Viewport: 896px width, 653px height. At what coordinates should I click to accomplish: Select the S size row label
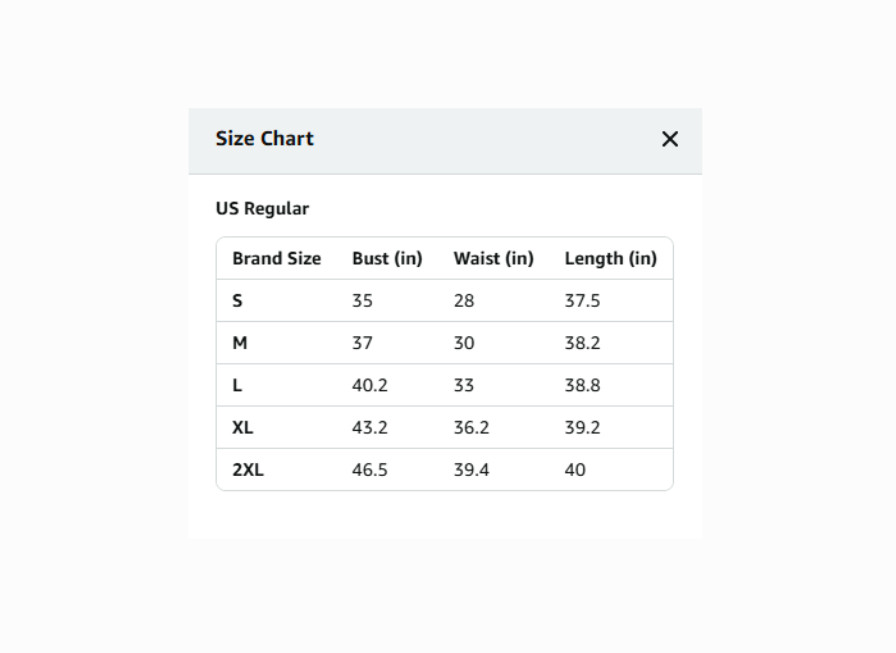[x=237, y=301]
